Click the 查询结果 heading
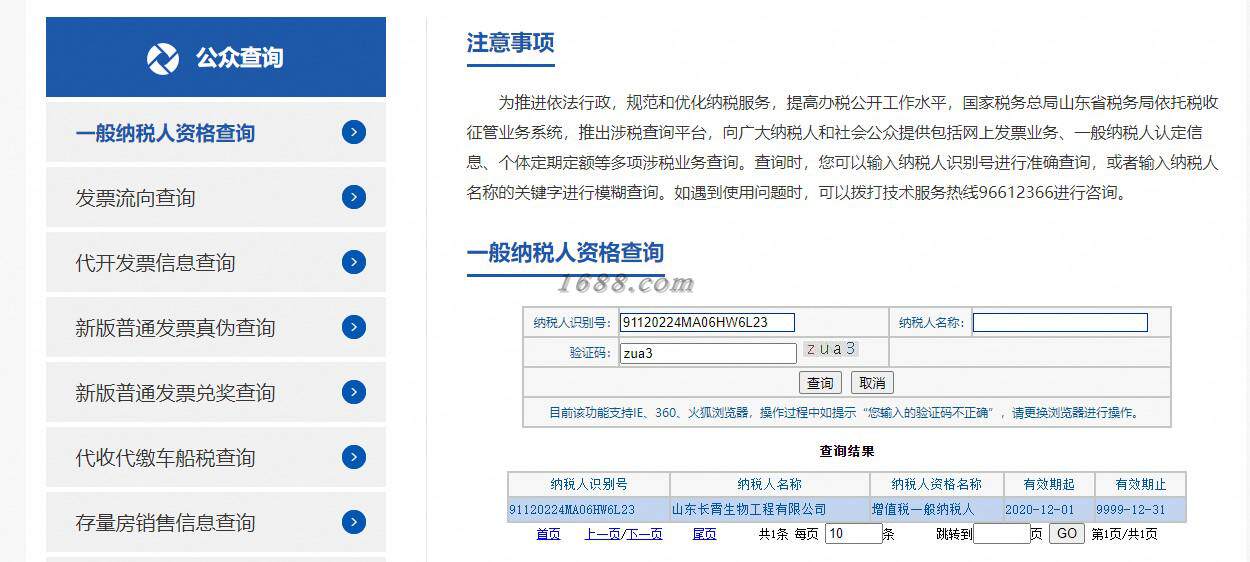Image resolution: width=1250 pixels, height=562 pixels. pyautogui.click(x=847, y=452)
